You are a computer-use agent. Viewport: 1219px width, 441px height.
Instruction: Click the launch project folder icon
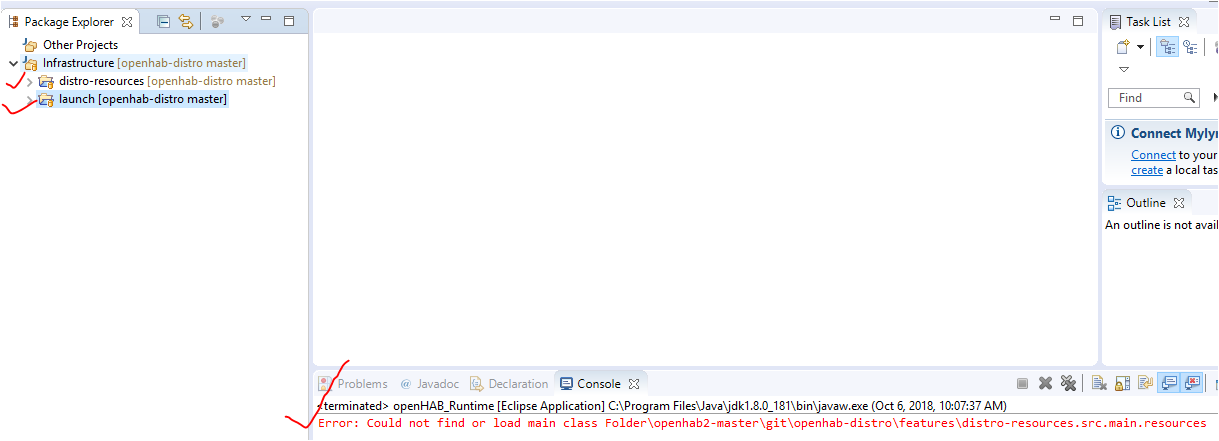(46, 99)
